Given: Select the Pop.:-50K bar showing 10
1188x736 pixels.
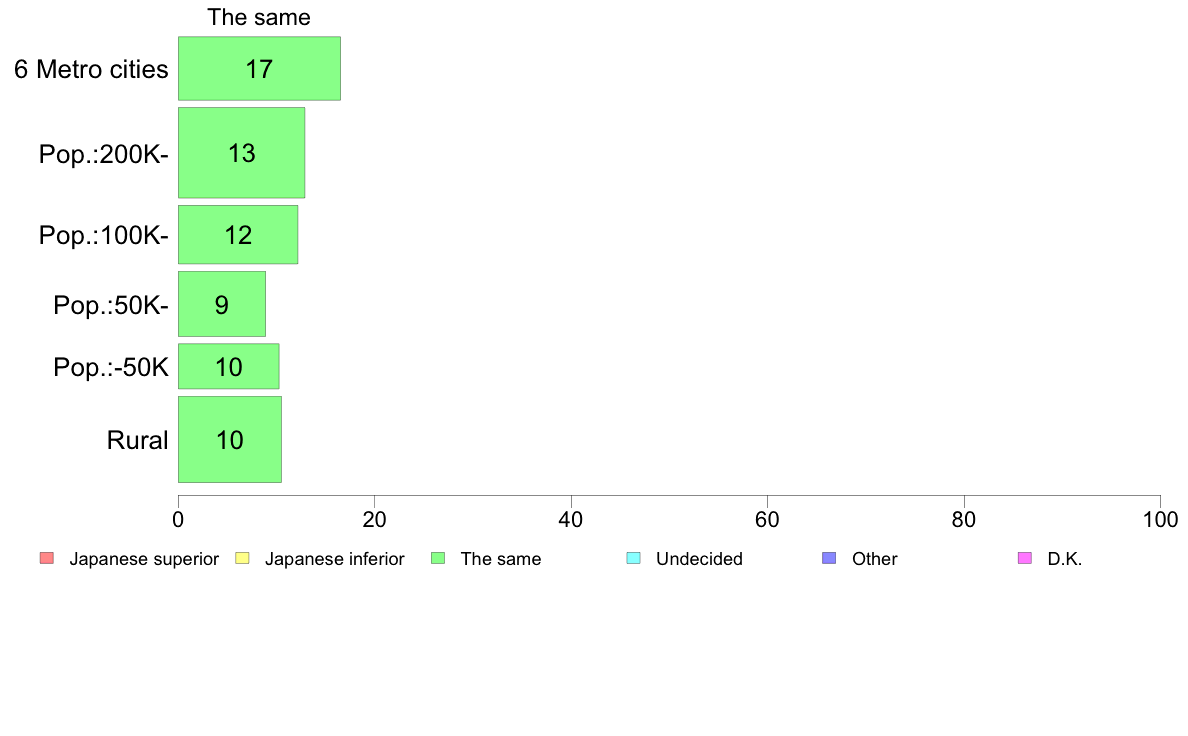Looking at the screenshot, I should point(229,366).
